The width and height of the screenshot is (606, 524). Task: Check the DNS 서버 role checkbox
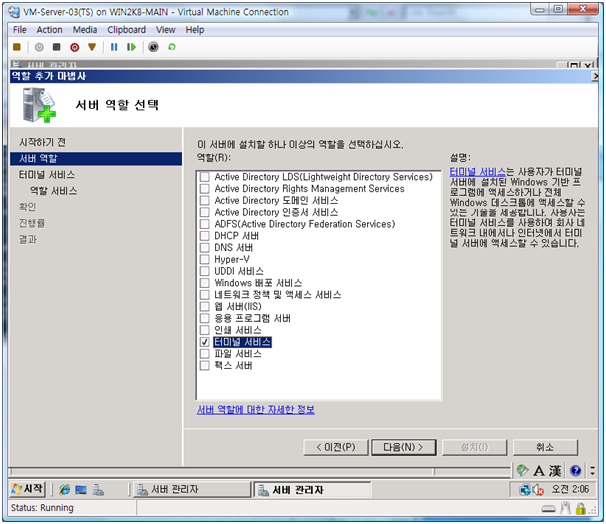pos(204,248)
